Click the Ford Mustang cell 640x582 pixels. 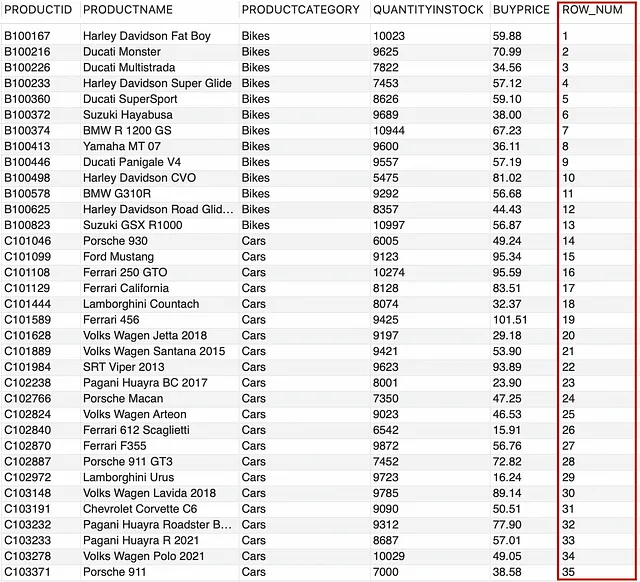[118, 257]
